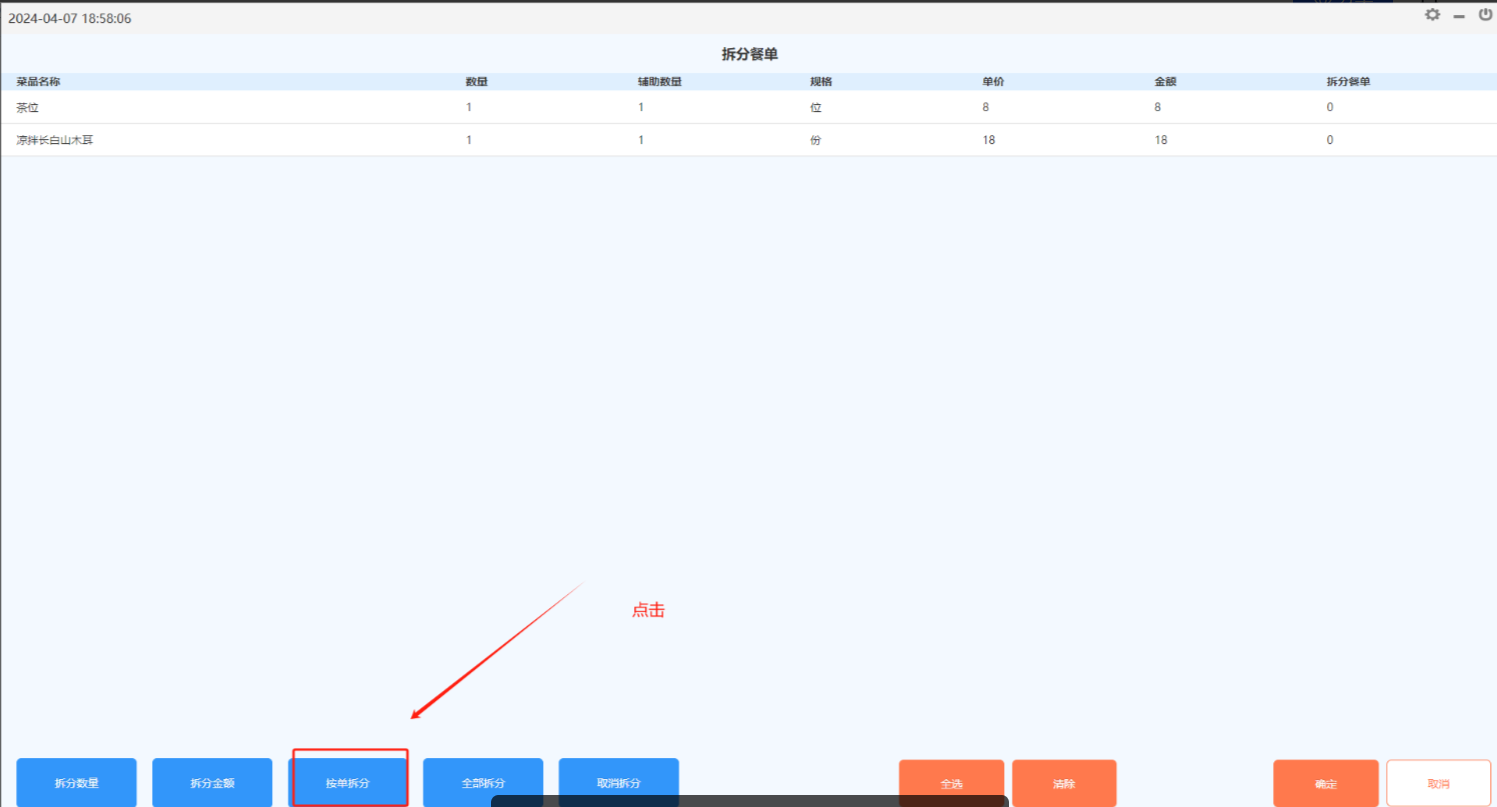Minimize the window with the dash icon

point(1459,16)
